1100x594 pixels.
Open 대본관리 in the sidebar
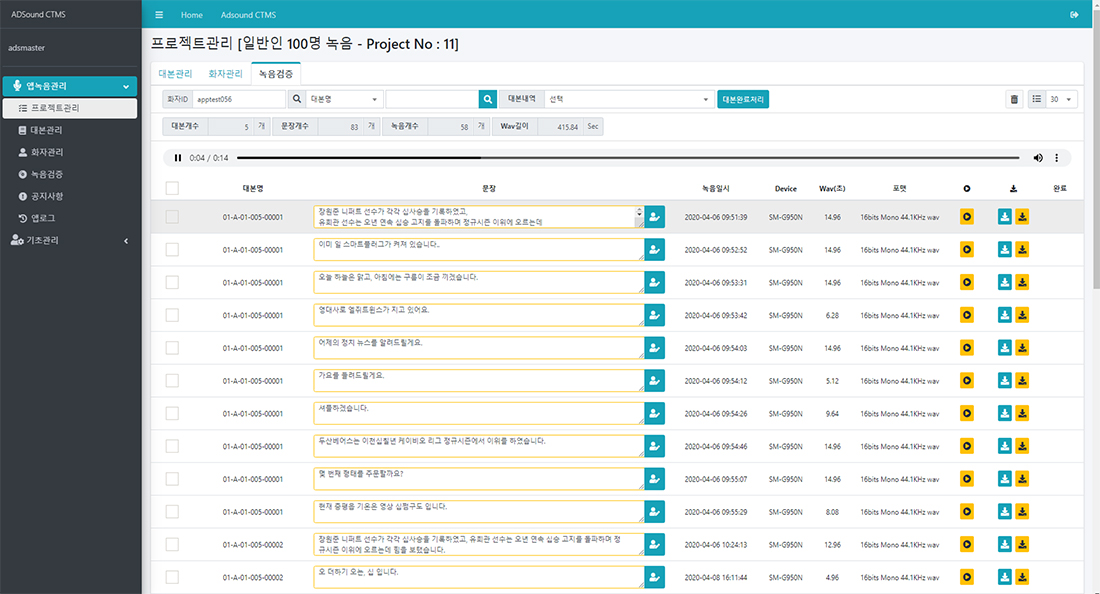(69, 130)
